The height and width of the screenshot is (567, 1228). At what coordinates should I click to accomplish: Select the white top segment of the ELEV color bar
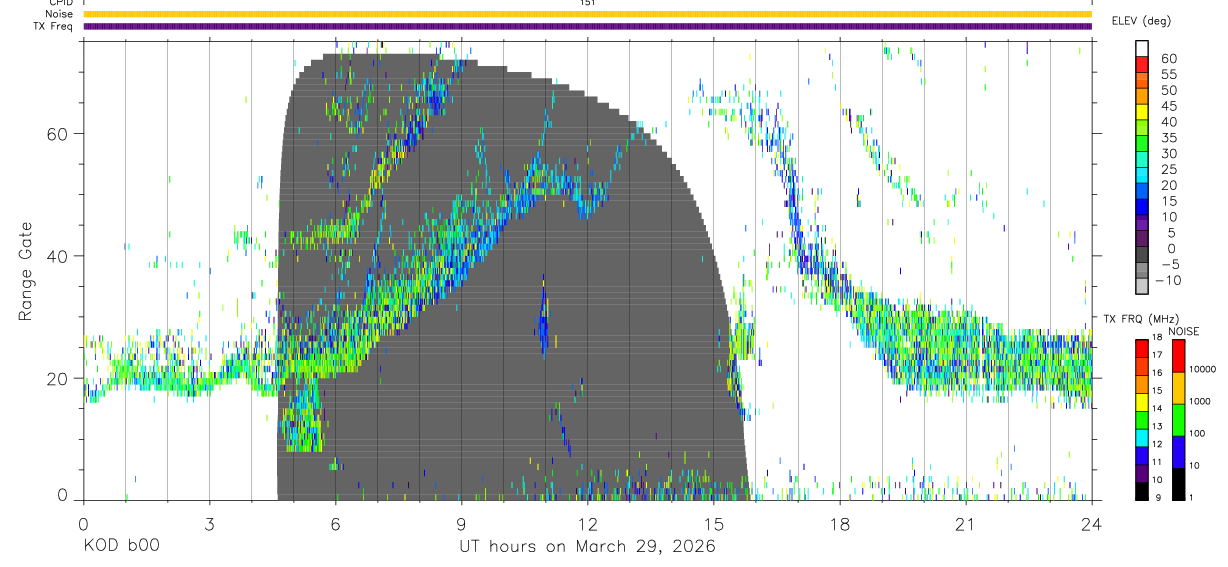(x=1142, y=48)
